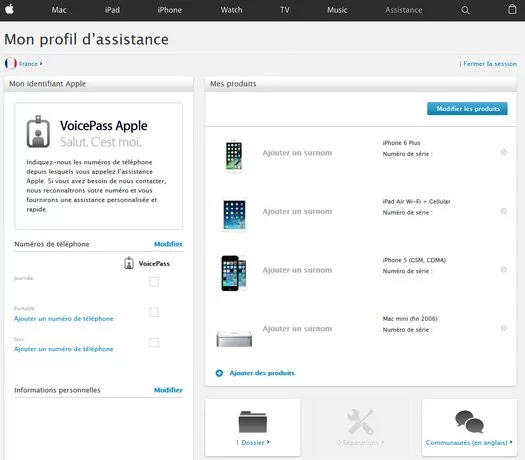This screenshot has height=460, width=525.
Task: Expand iPad Air Wi-Fi + Cellular details arrow
Action: pyautogui.click(x=503, y=211)
